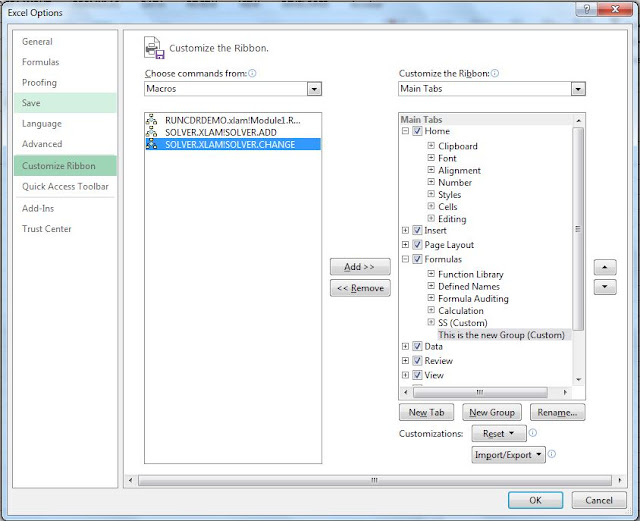Expand the Function Library group node
This screenshot has height=521, width=640.
point(431,274)
